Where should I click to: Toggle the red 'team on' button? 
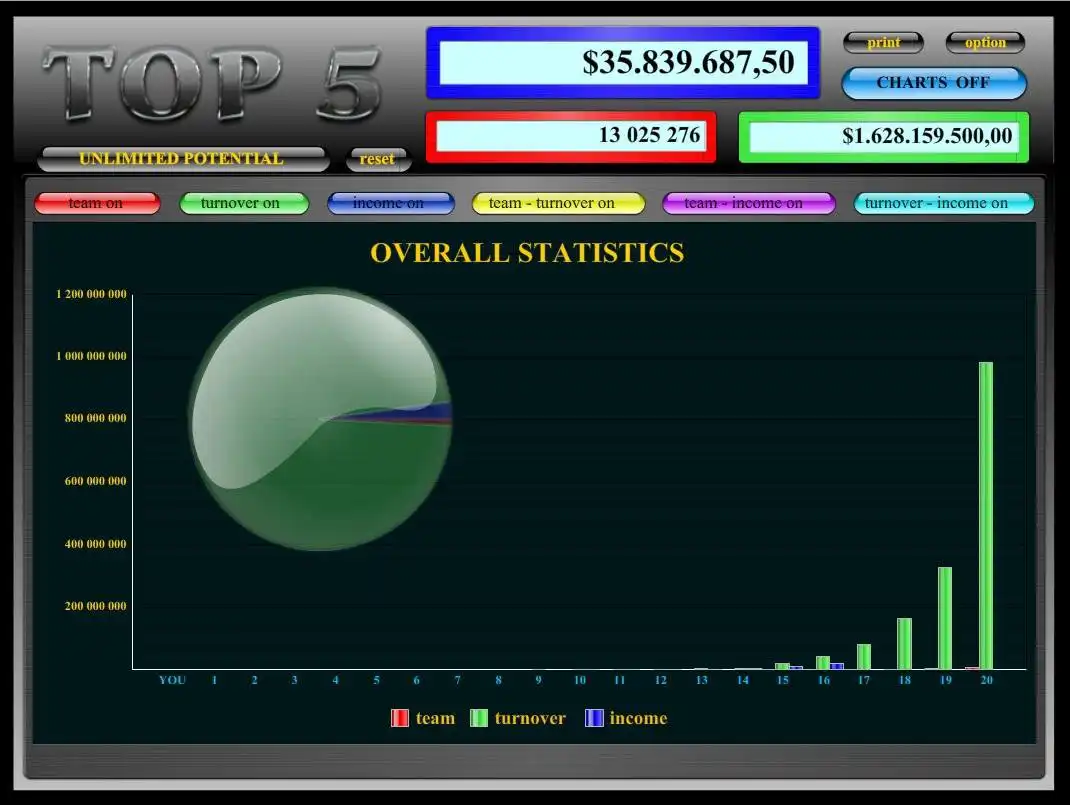click(x=97, y=203)
